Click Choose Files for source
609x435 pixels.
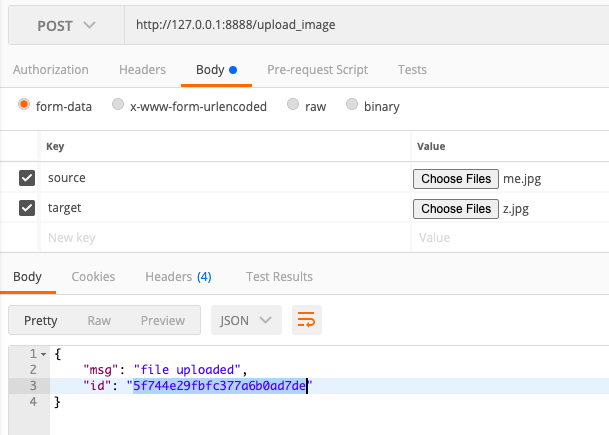(454, 178)
